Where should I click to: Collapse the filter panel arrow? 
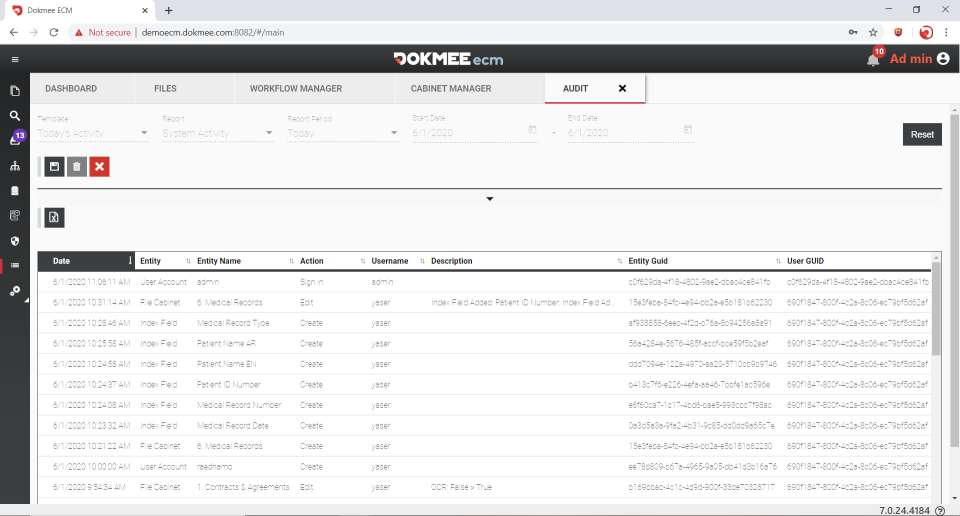(490, 199)
